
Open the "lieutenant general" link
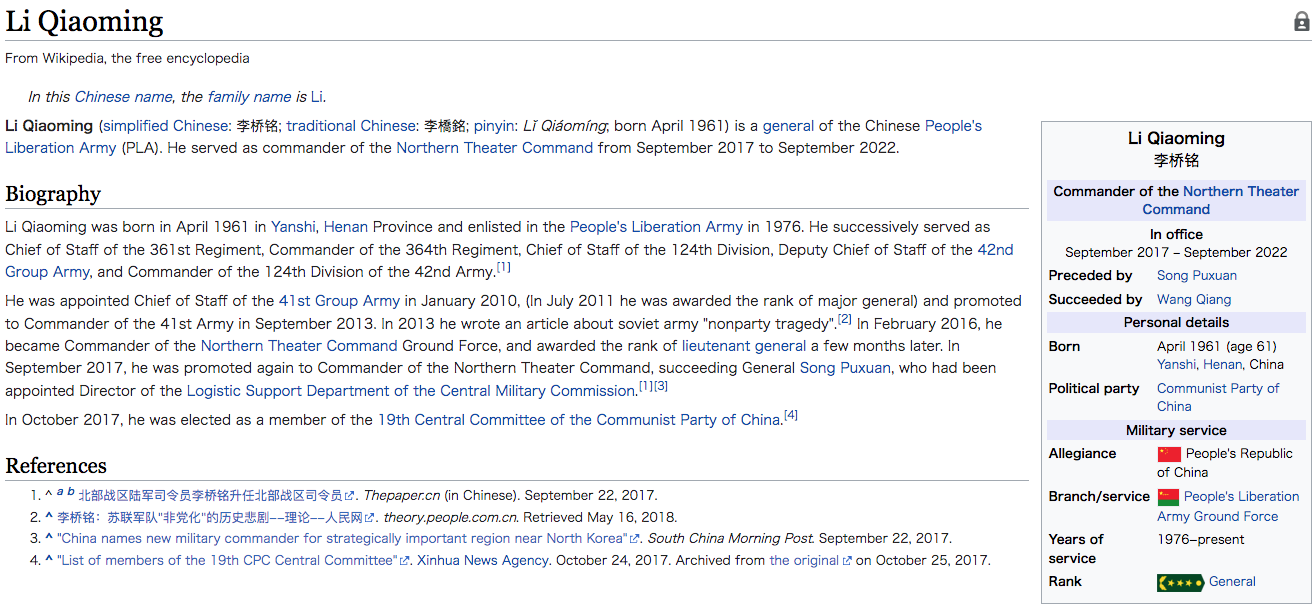744,346
